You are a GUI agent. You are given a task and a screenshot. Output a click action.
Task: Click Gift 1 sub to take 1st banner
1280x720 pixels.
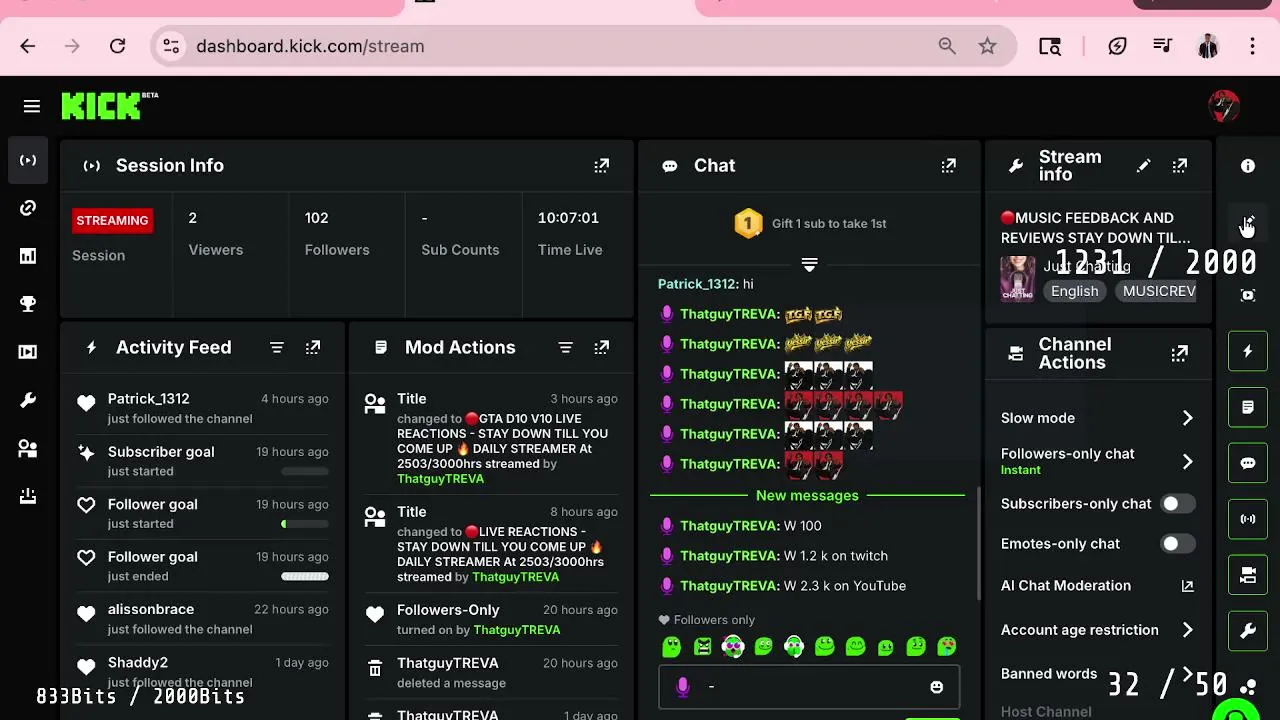[810, 224]
